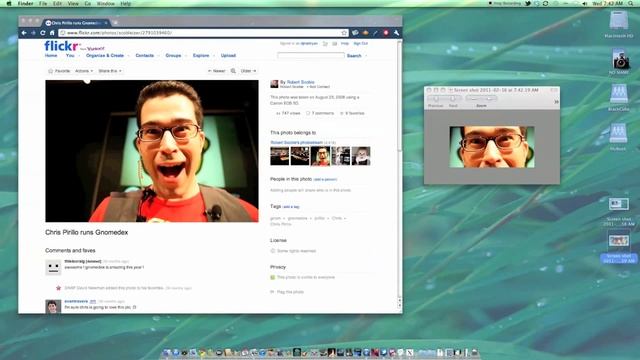
Task: Click the Flickr logo
Action: [61, 46]
